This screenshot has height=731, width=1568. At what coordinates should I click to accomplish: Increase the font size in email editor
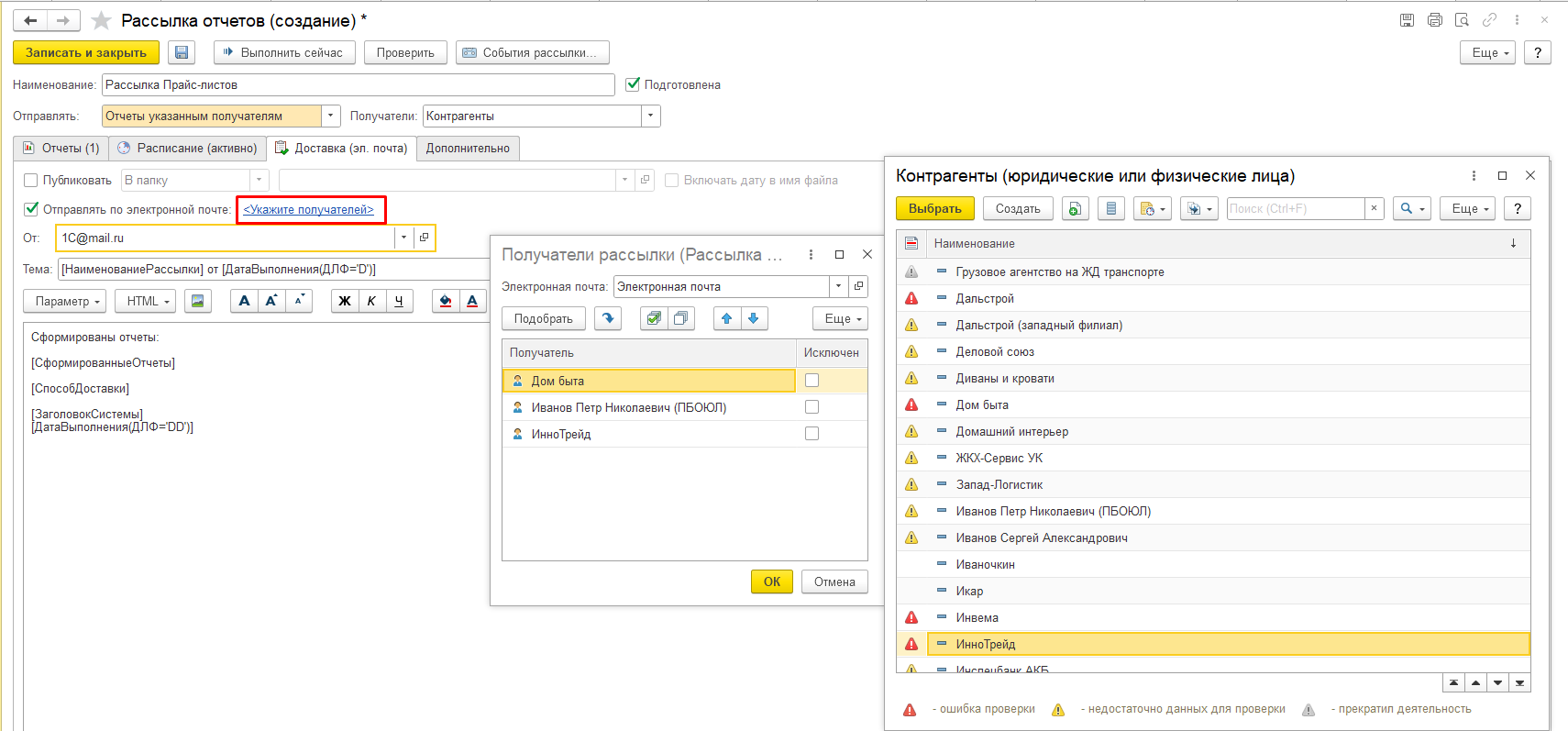(271, 301)
